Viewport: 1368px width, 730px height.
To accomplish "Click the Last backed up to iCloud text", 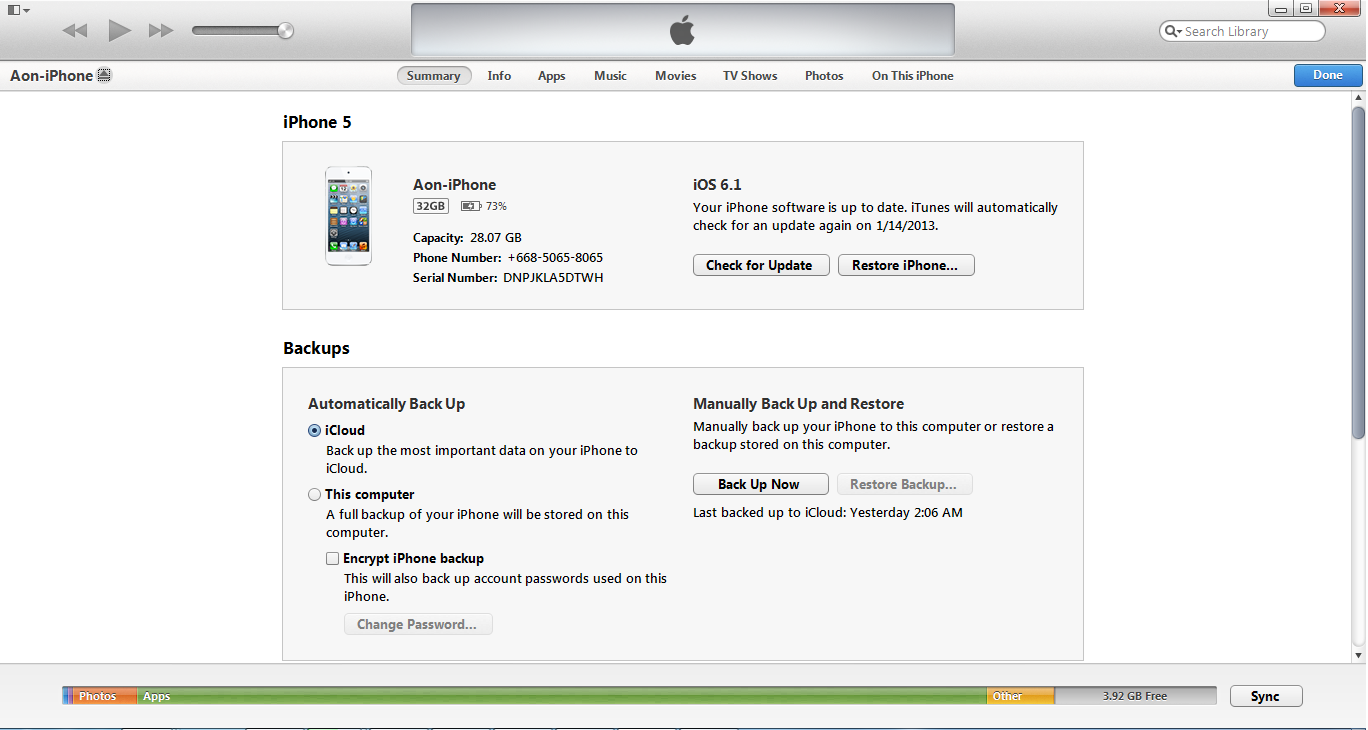I will (828, 513).
